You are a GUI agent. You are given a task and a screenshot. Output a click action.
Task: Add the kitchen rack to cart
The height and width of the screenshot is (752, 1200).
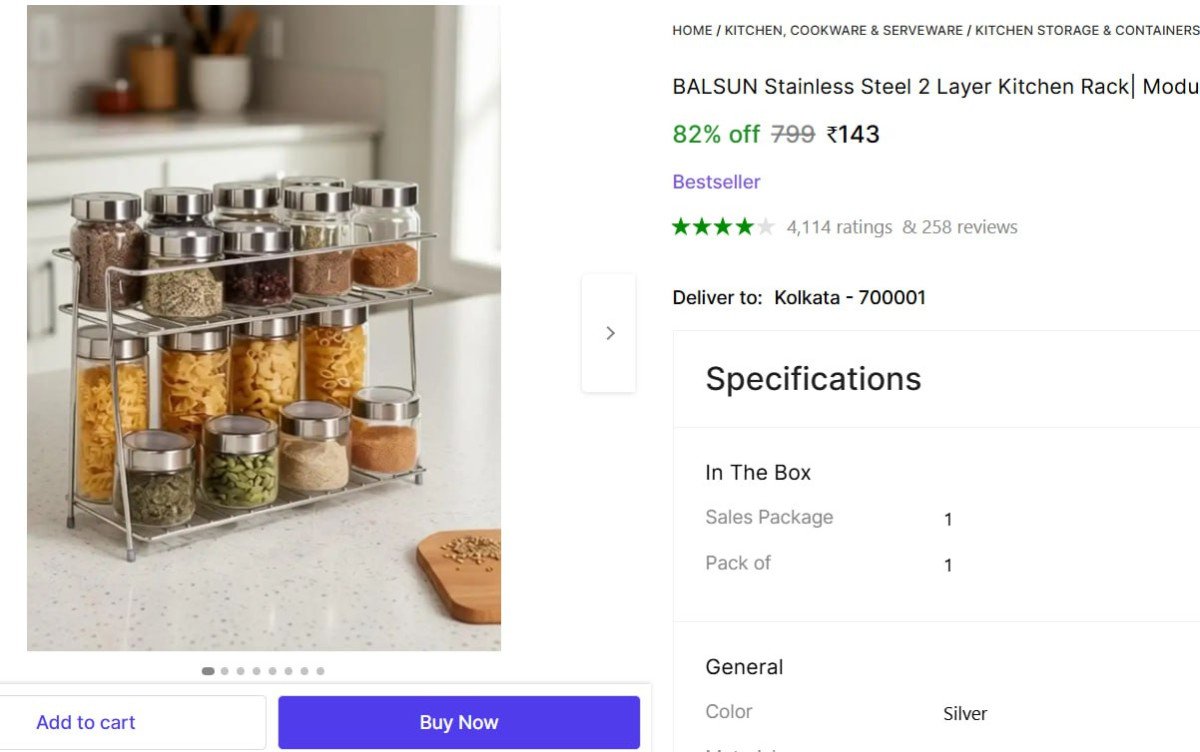[x=86, y=722]
